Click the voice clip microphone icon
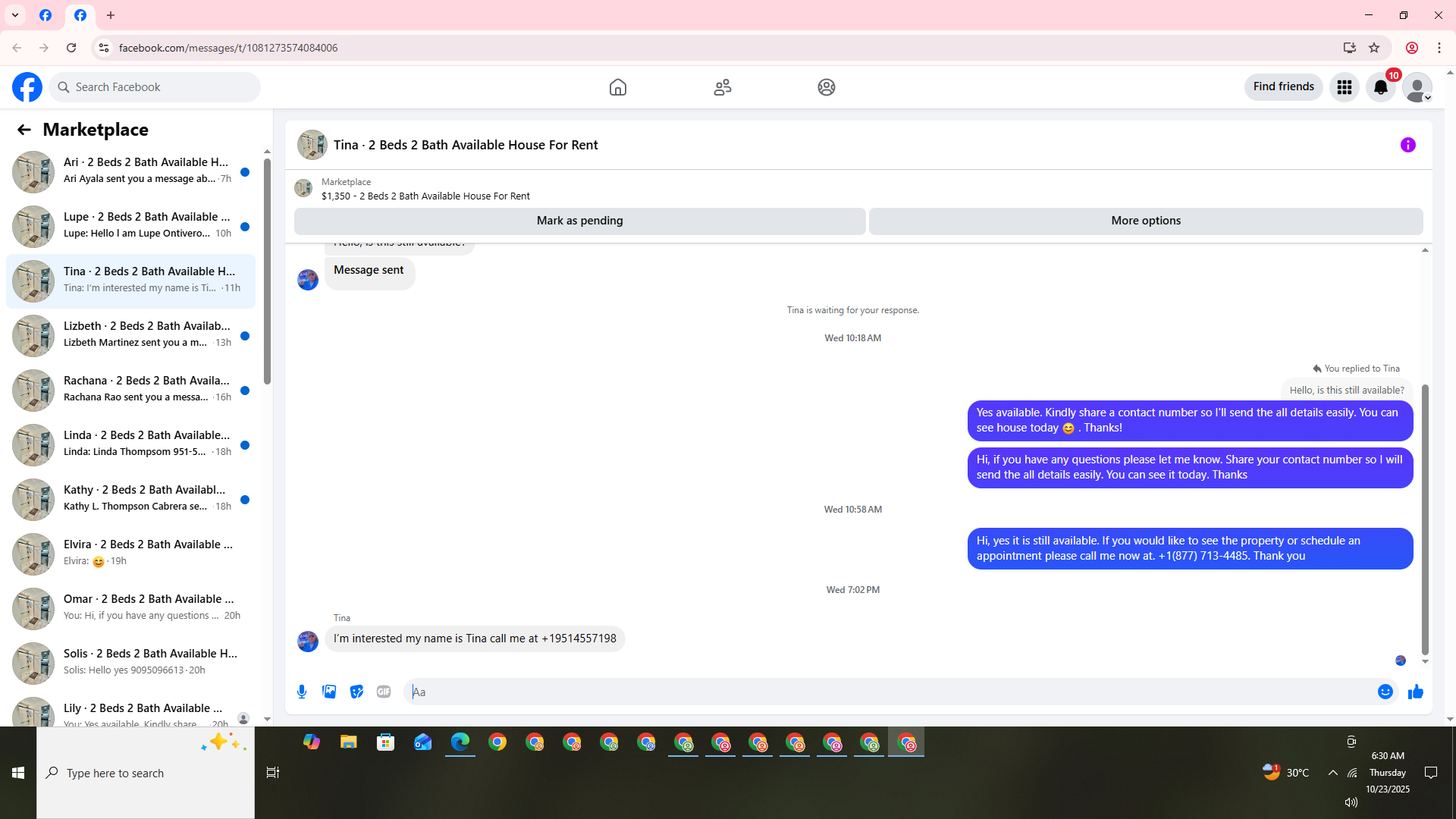 302,692
